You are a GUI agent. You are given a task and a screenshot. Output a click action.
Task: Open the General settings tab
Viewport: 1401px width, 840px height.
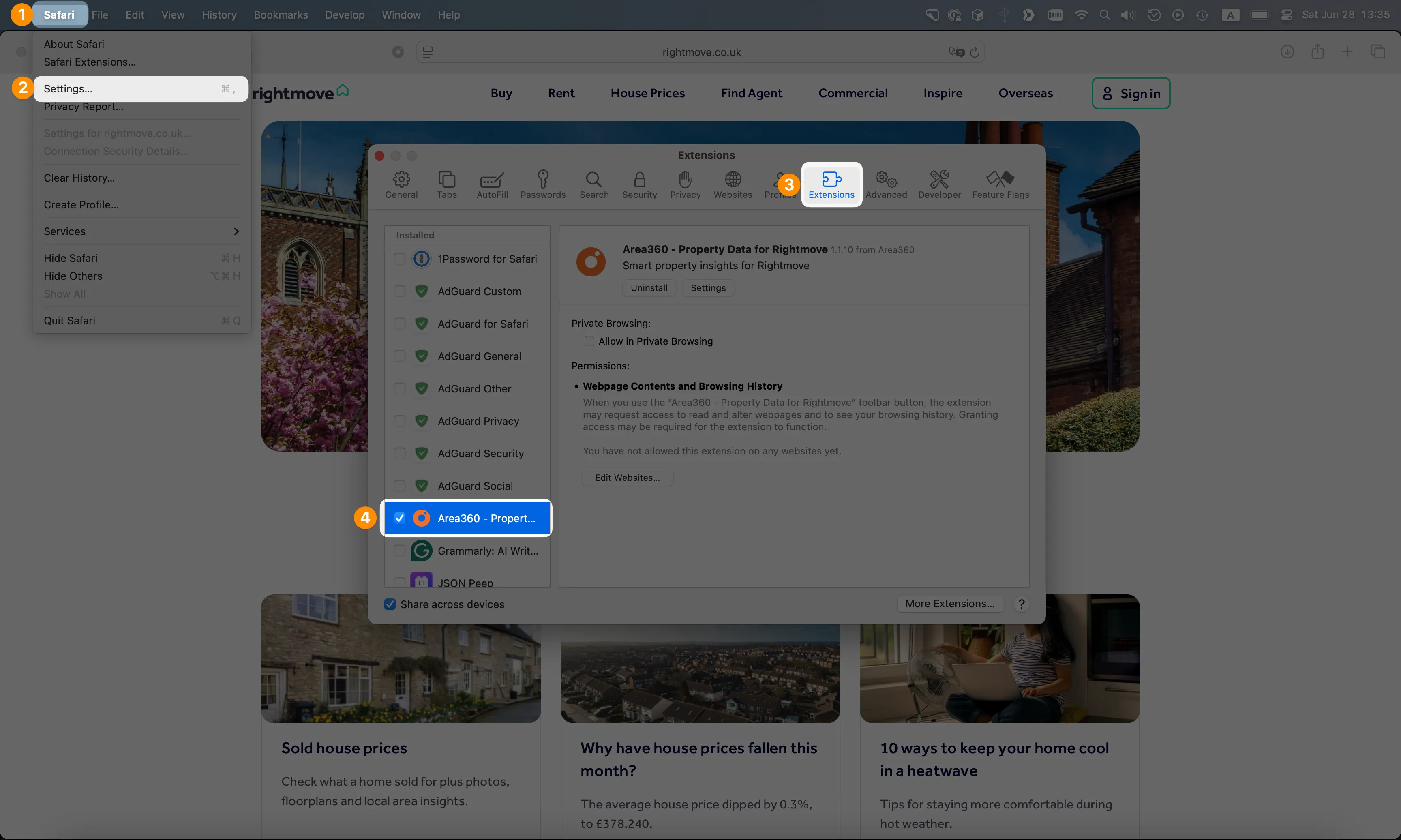(401, 184)
